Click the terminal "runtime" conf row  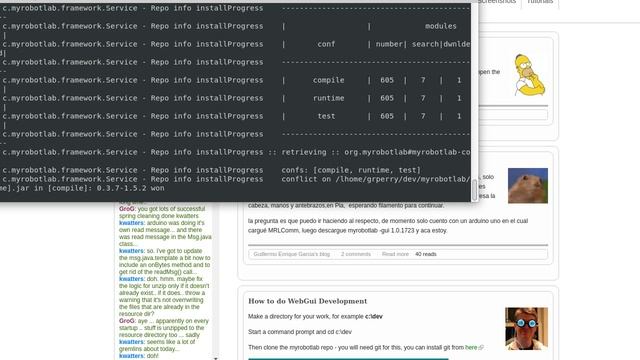click(x=236, y=98)
